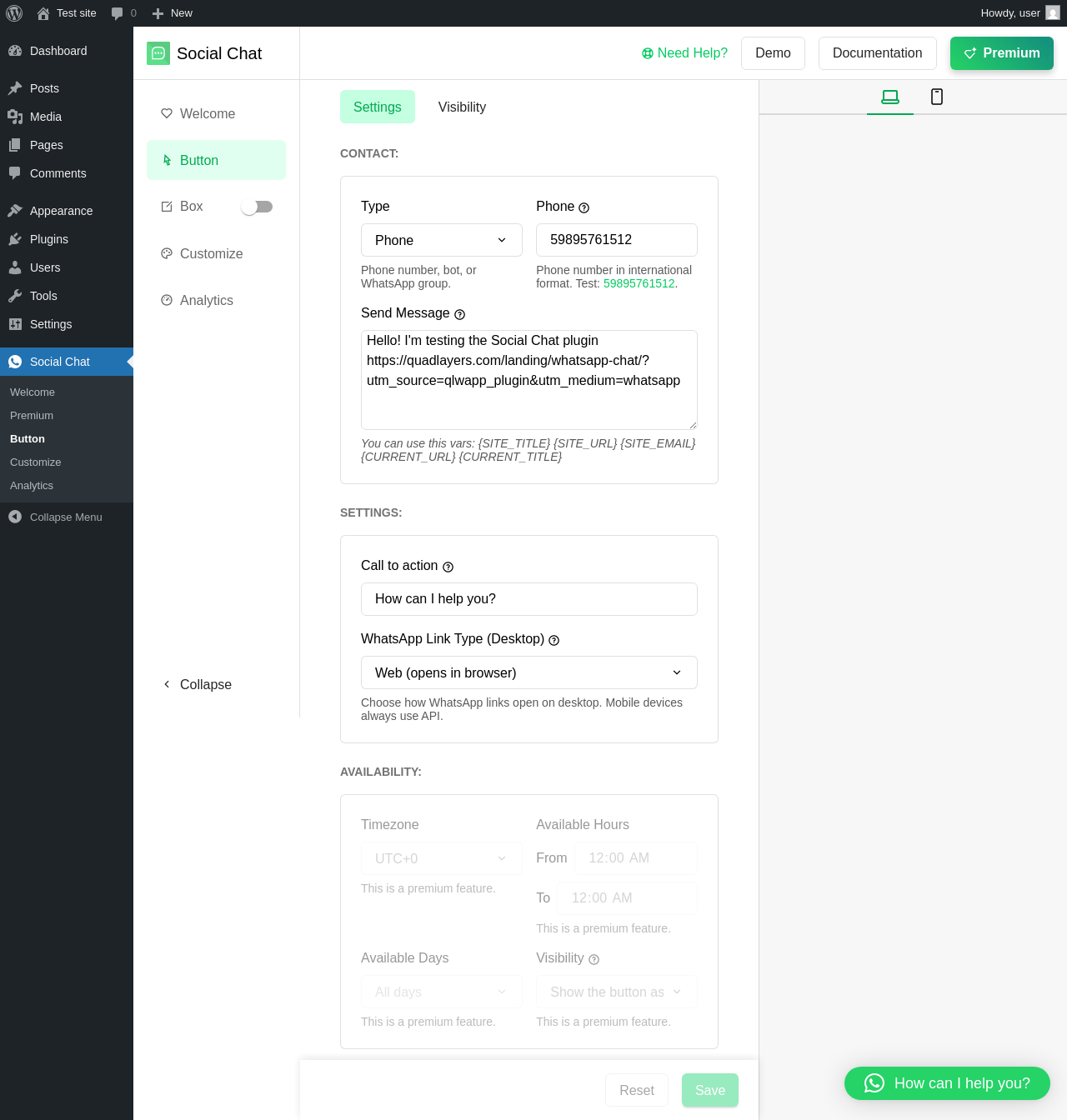Open the Timezone UTC+0 dropdown

[x=442, y=858]
